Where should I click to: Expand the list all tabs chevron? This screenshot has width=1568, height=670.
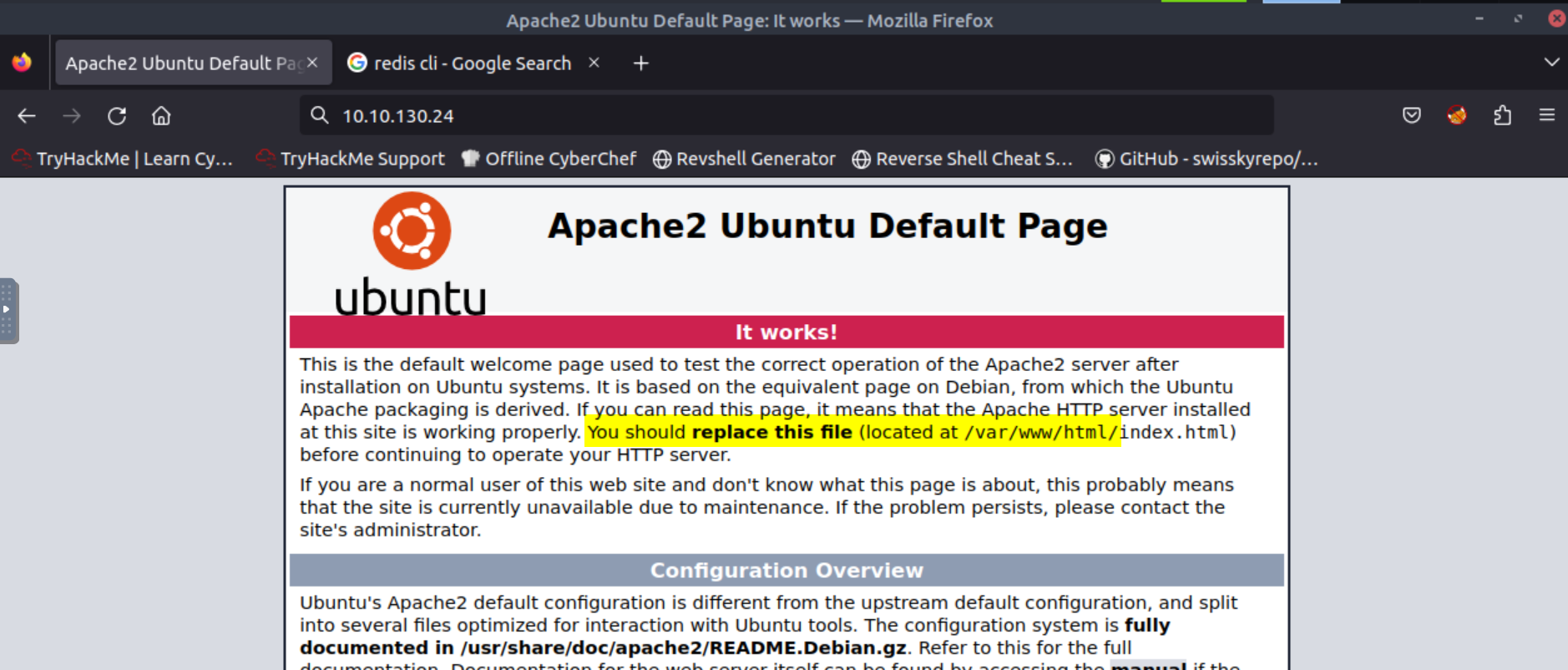(1551, 63)
